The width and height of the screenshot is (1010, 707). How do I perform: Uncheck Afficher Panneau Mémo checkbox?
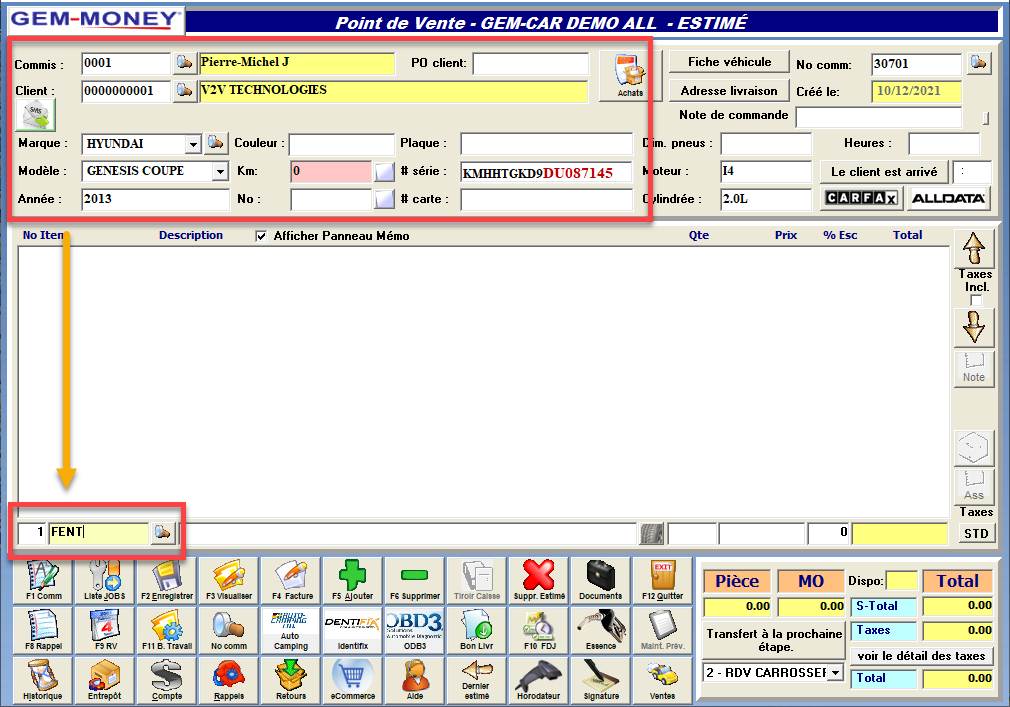261,236
